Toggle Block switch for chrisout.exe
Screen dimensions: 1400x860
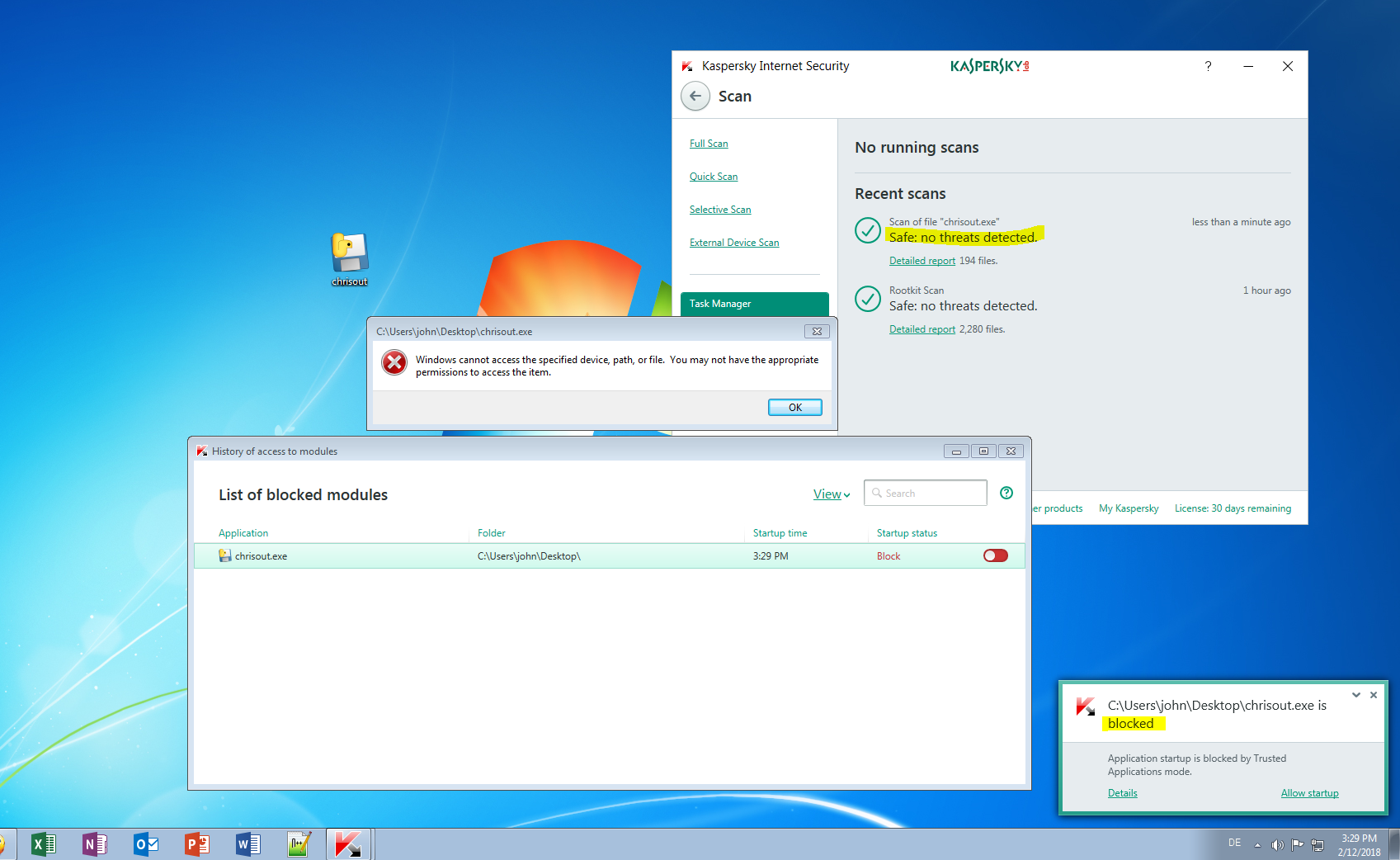pyautogui.click(x=996, y=555)
